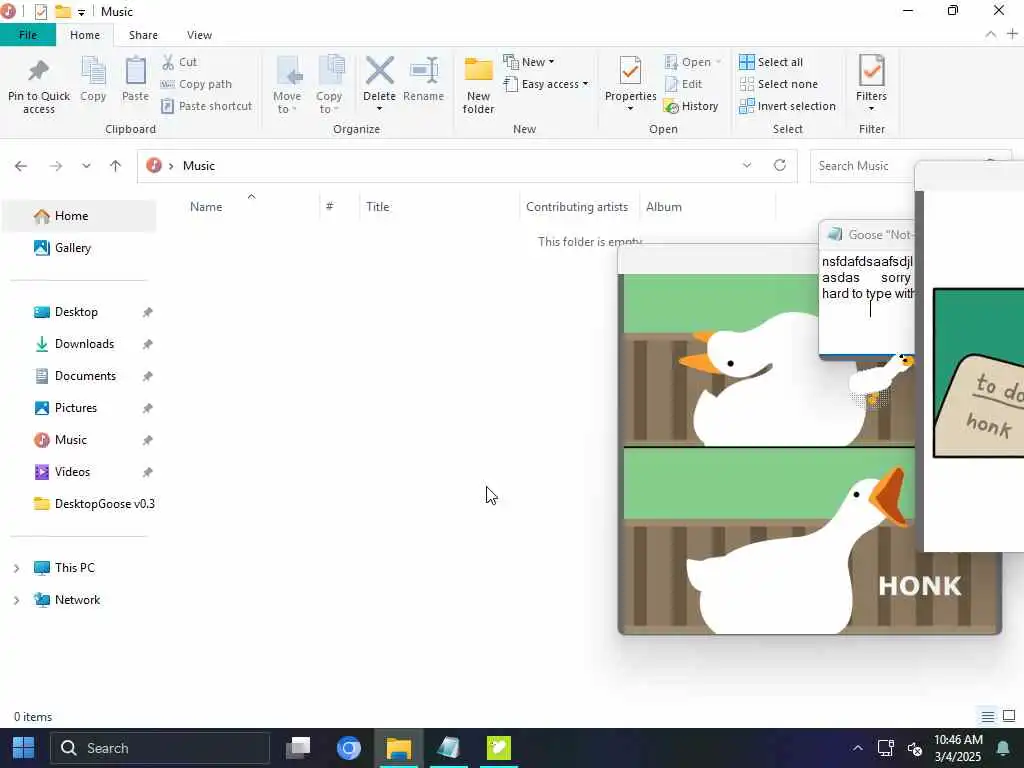Open Properties from the ribbon
1024x768 pixels.
tap(630, 84)
